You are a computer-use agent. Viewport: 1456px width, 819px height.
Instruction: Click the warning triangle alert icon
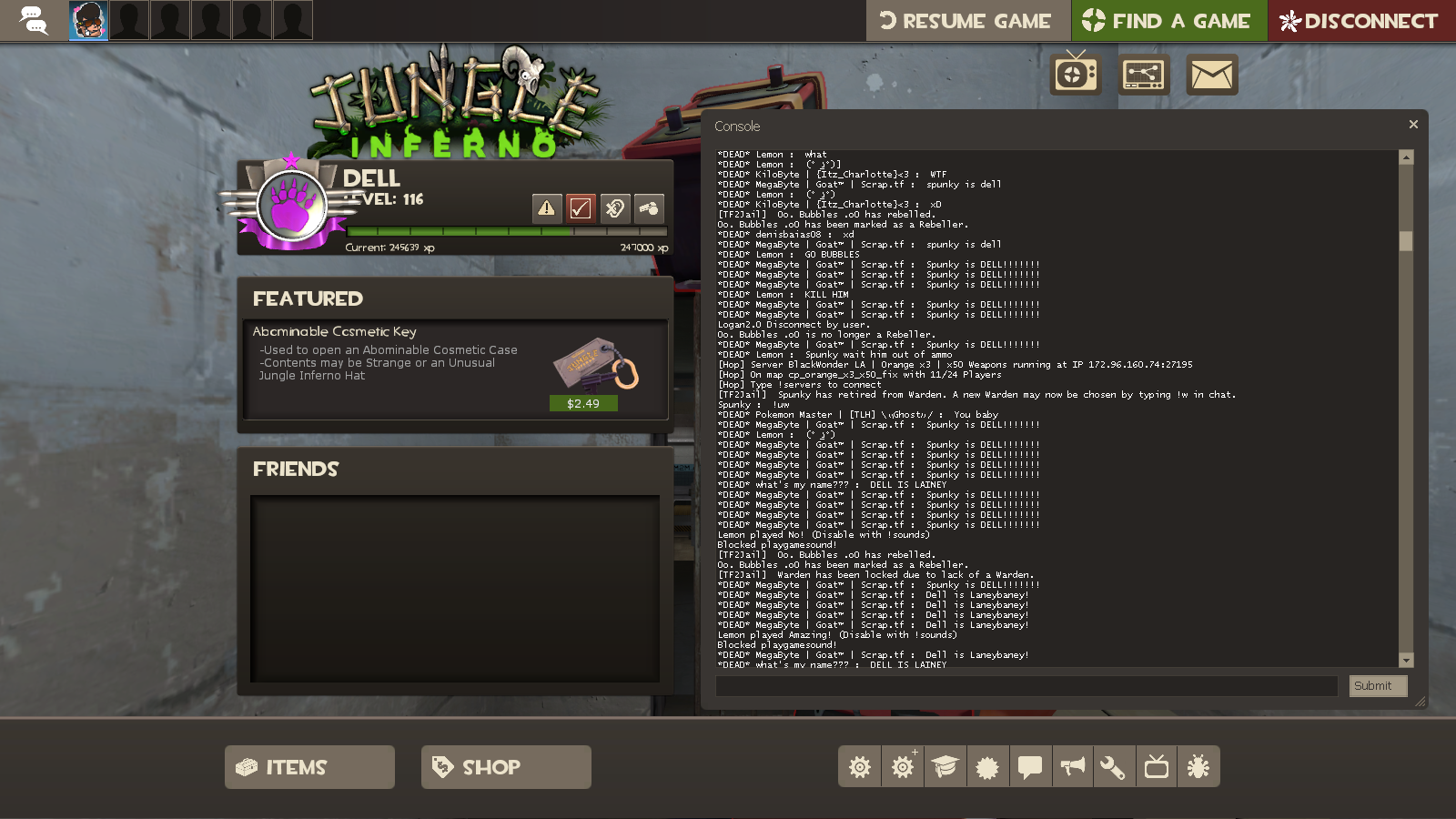[x=547, y=208]
